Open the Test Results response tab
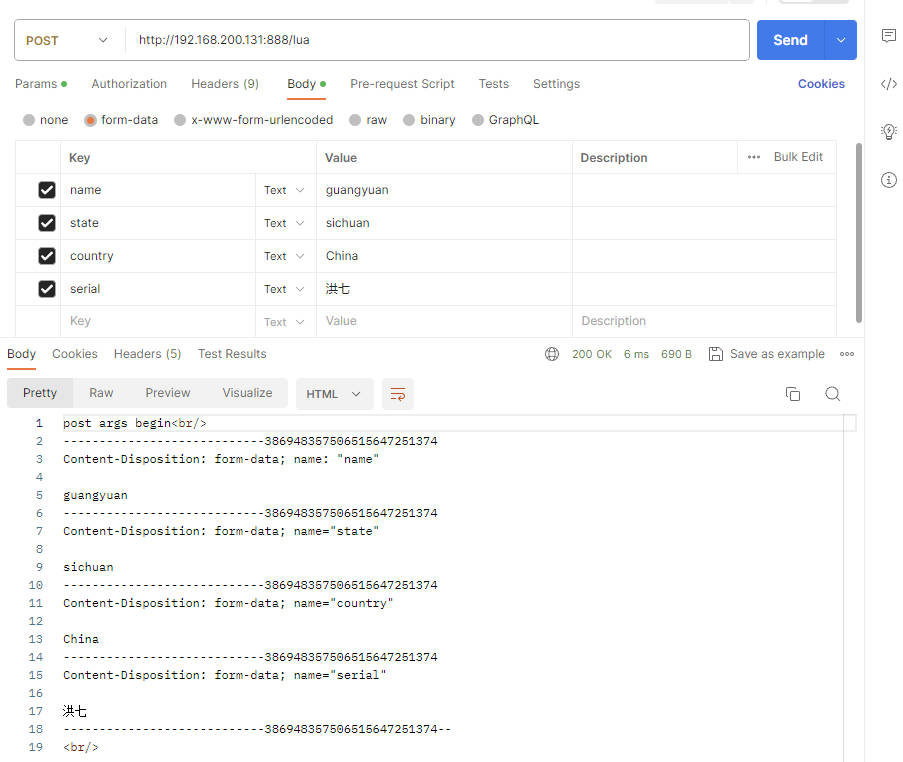The width and height of the screenshot is (903, 762). [x=232, y=354]
